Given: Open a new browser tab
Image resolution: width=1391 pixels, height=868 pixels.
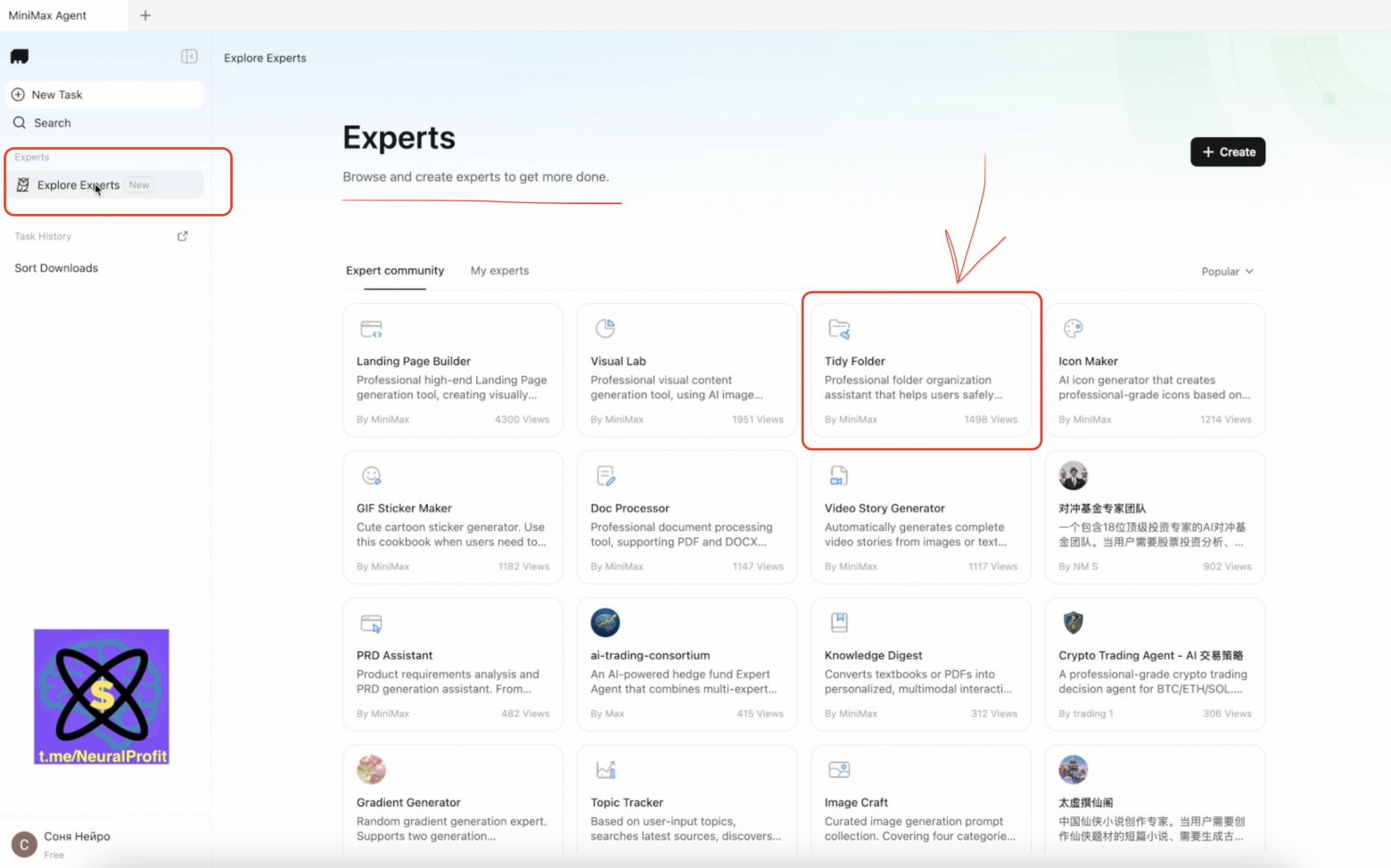Looking at the screenshot, I should [x=144, y=15].
